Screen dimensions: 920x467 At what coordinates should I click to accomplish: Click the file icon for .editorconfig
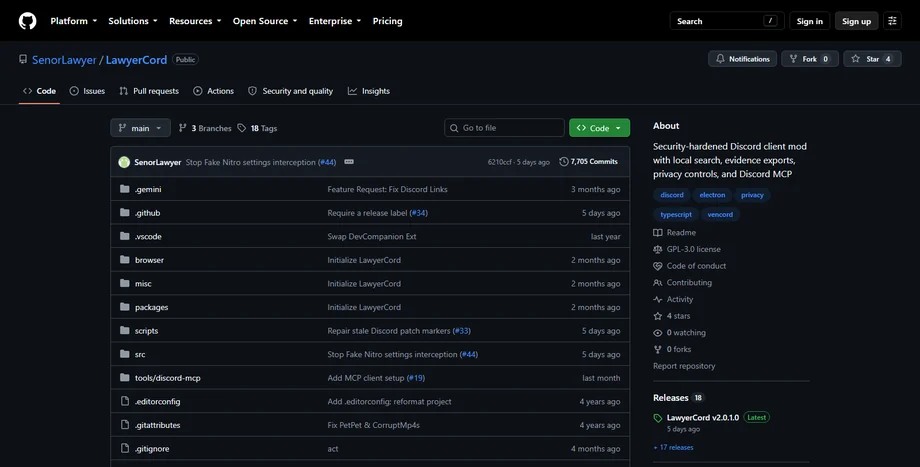coord(124,401)
